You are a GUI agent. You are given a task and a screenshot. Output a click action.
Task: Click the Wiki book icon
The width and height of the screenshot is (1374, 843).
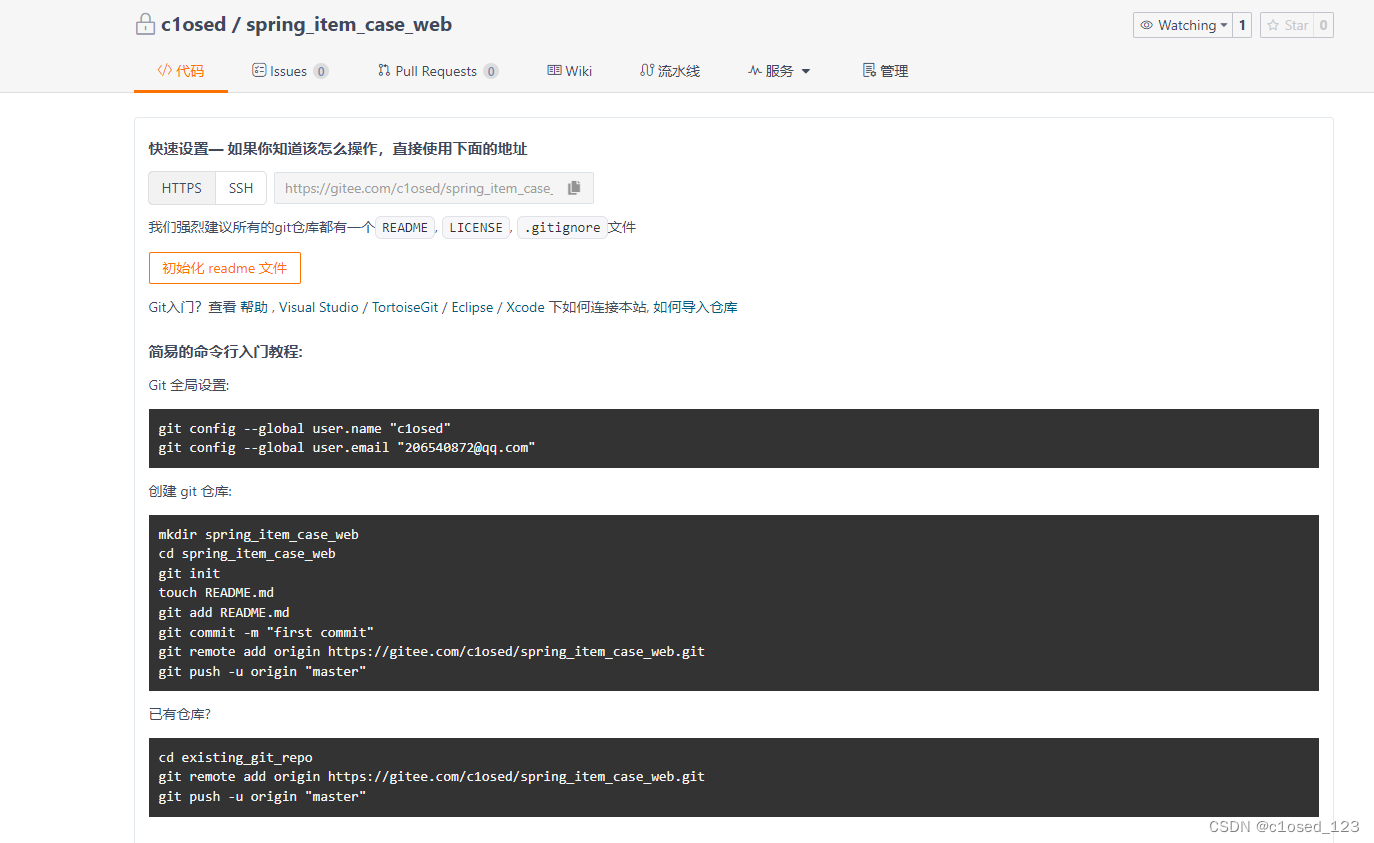pos(554,71)
